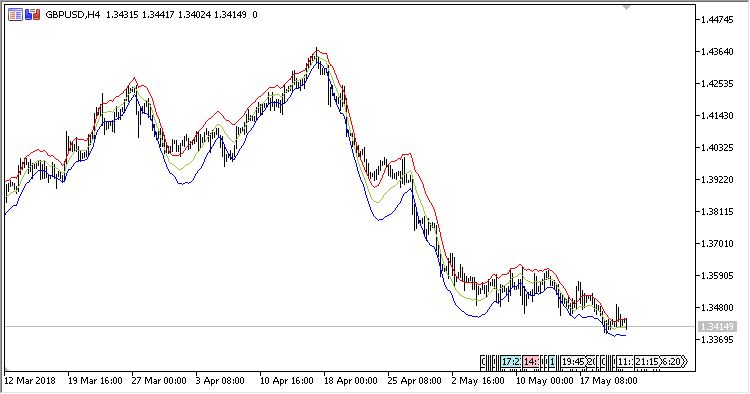Click the open price 1.34315

click(x=122, y=15)
